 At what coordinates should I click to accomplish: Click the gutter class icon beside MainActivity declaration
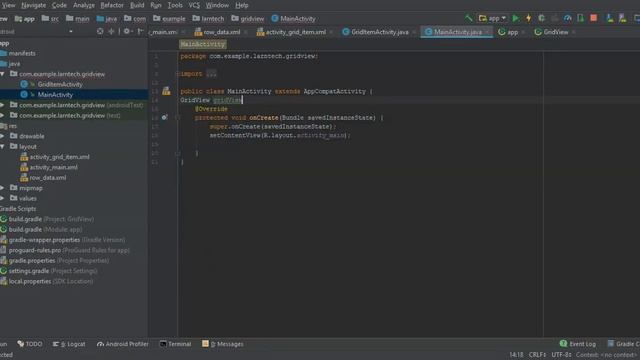[166, 91]
